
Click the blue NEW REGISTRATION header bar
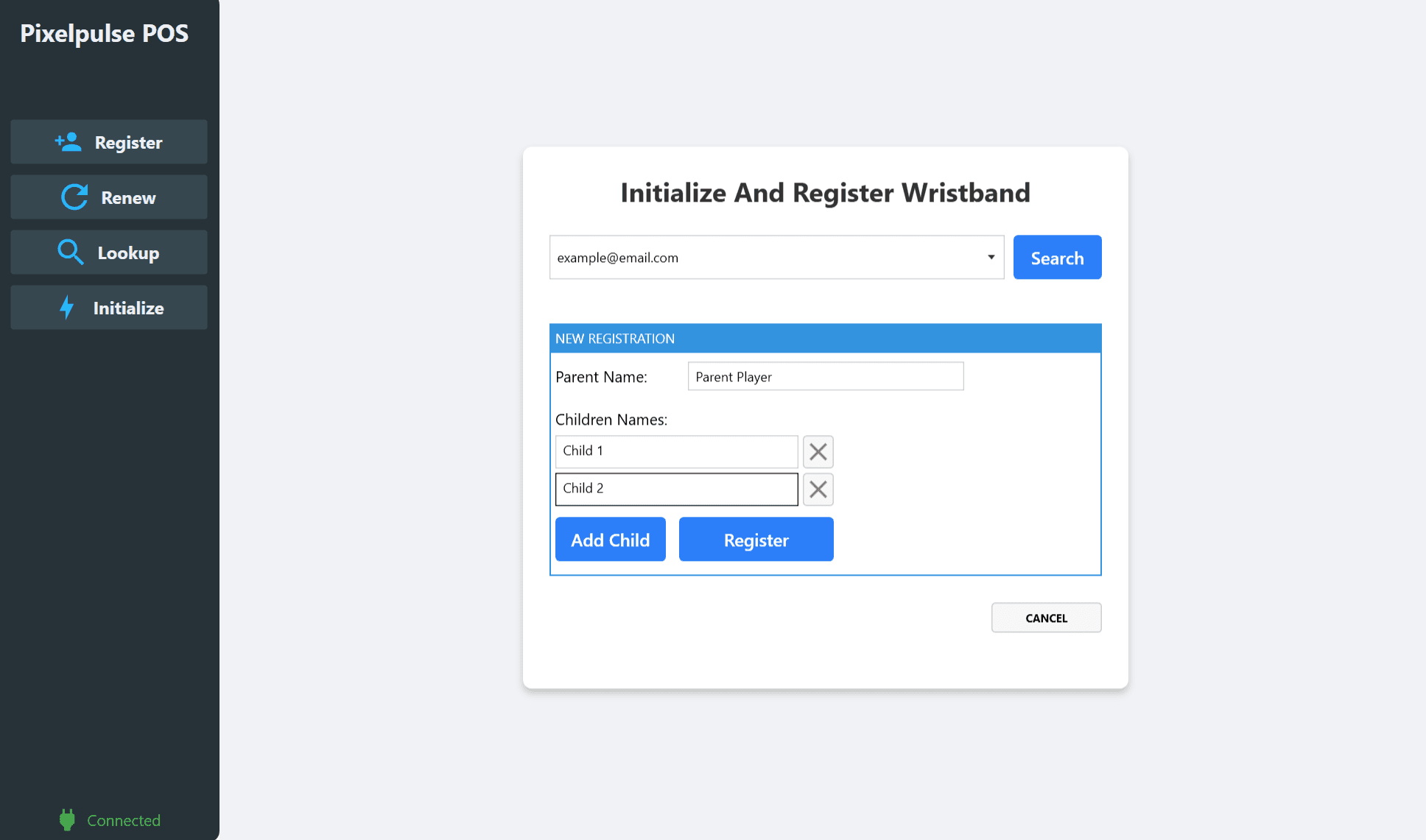point(825,338)
